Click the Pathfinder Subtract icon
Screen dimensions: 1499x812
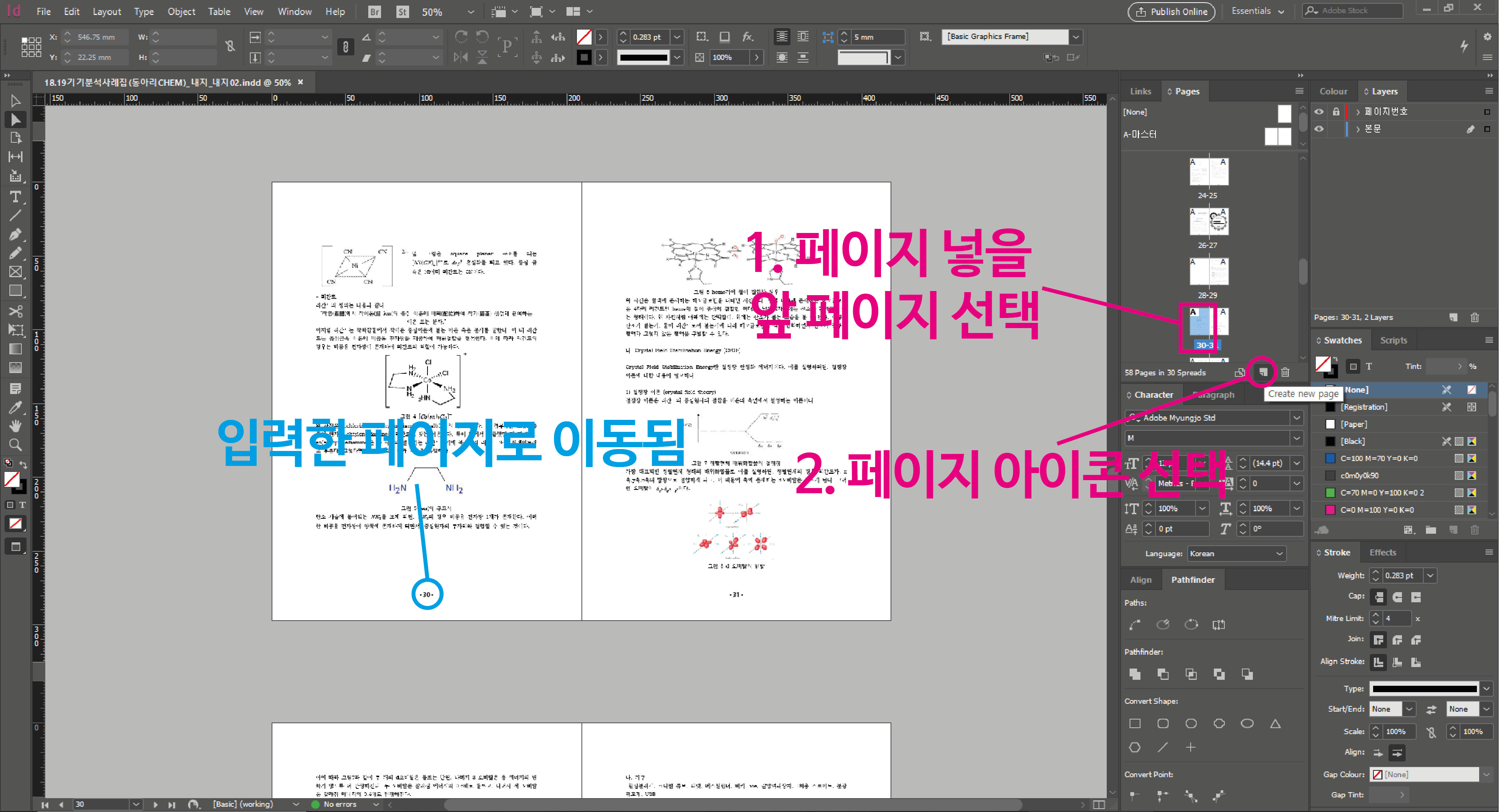(x=1163, y=674)
